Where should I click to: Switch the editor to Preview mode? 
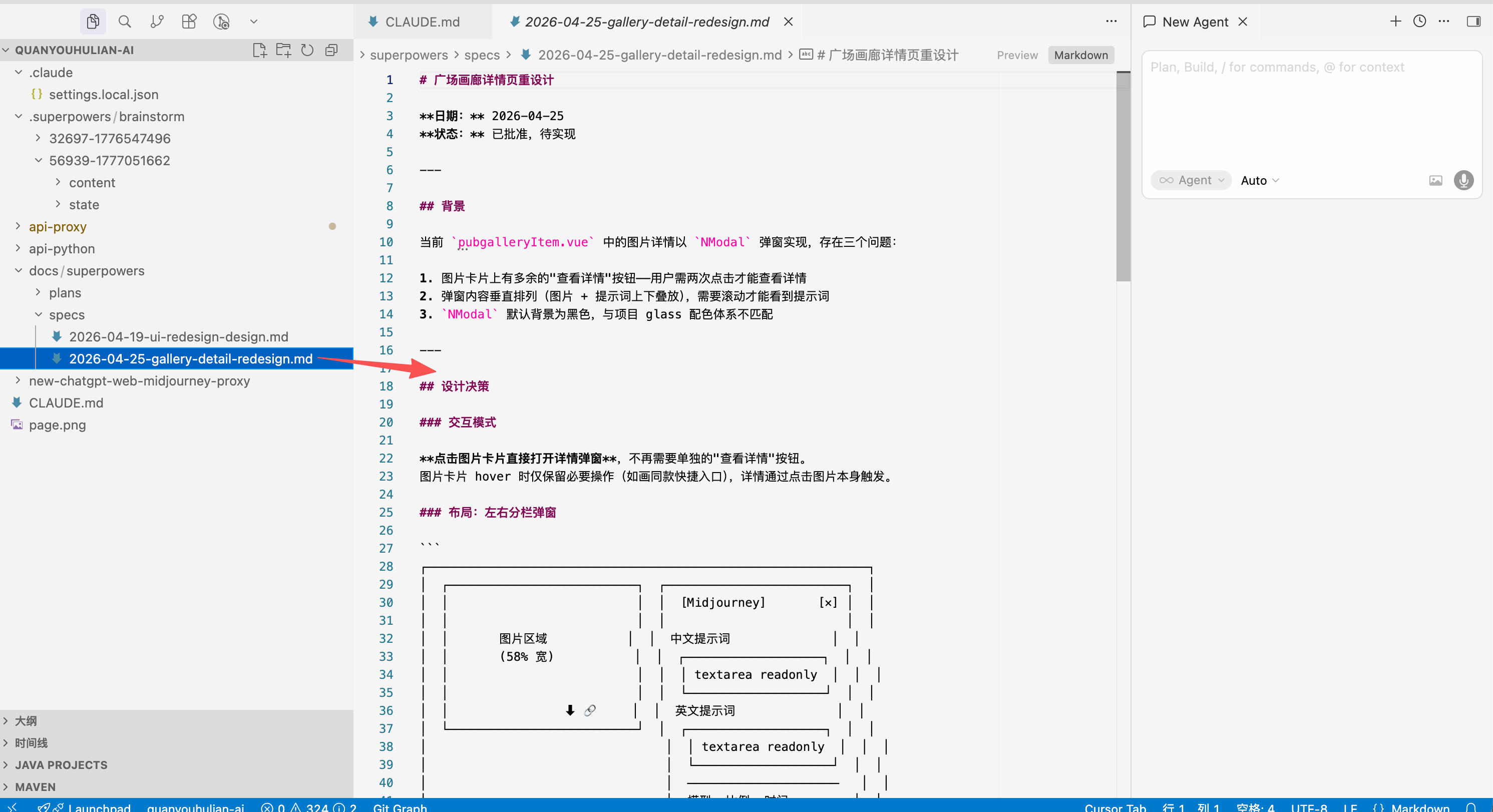1017,55
